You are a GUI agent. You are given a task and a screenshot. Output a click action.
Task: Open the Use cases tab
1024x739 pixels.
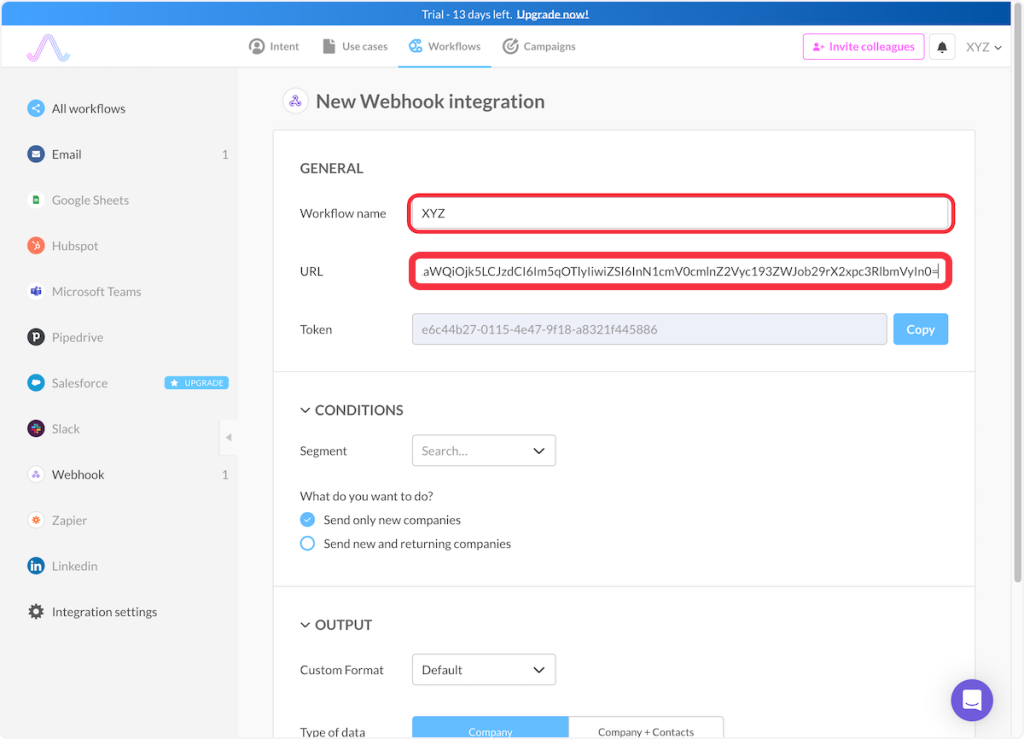[355, 47]
